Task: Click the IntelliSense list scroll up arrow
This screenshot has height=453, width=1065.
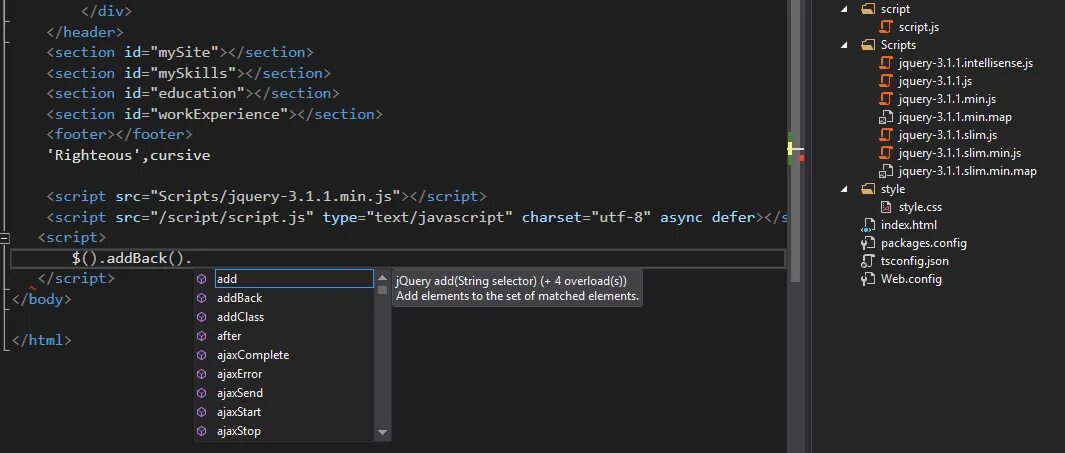Action: 382,278
